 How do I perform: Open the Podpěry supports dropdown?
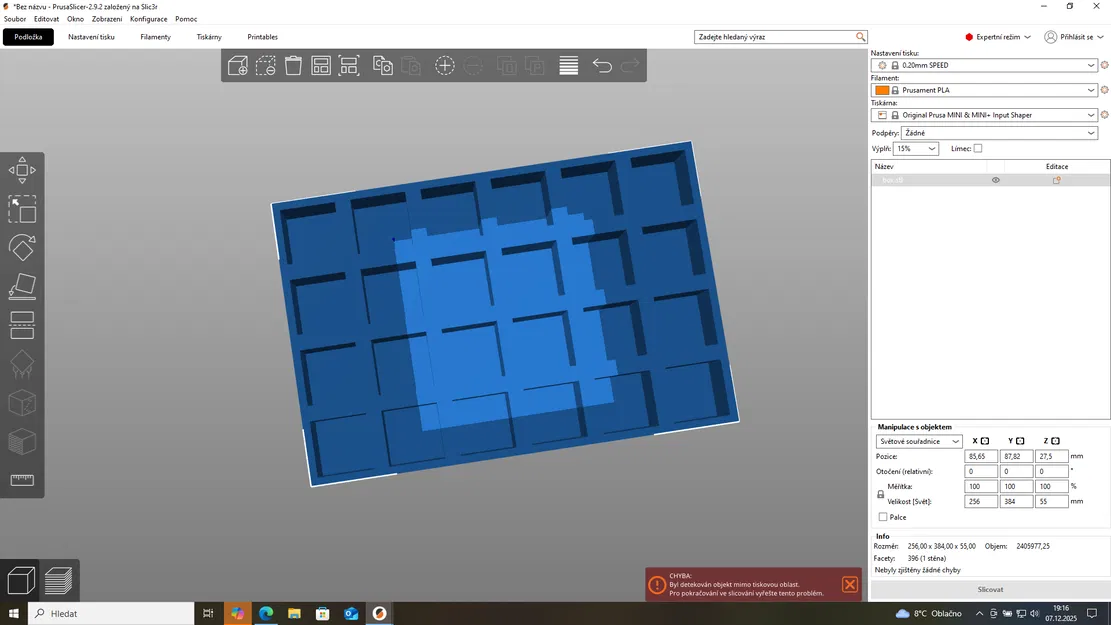click(x=999, y=133)
